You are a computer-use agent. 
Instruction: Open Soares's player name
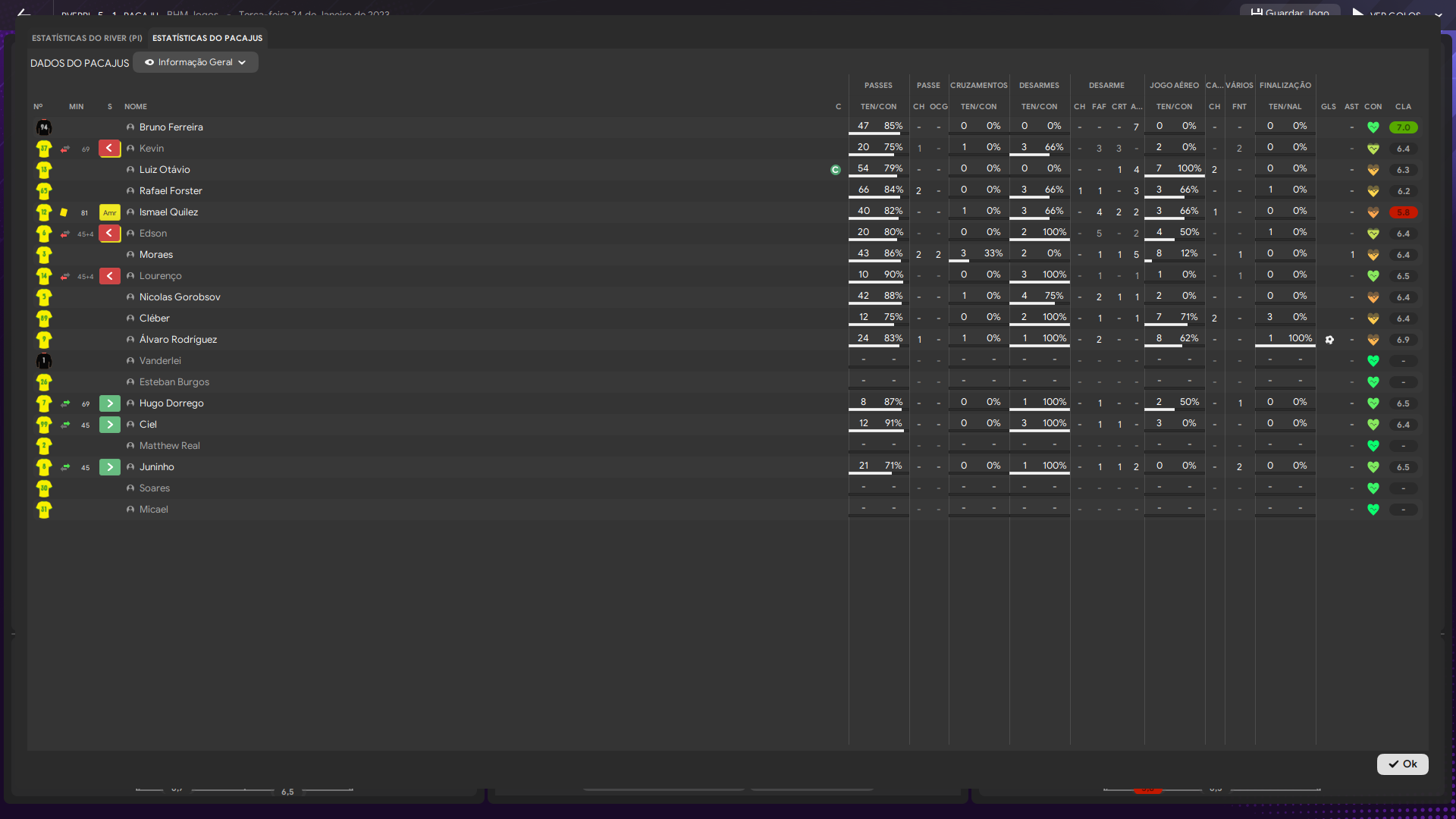point(155,488)
